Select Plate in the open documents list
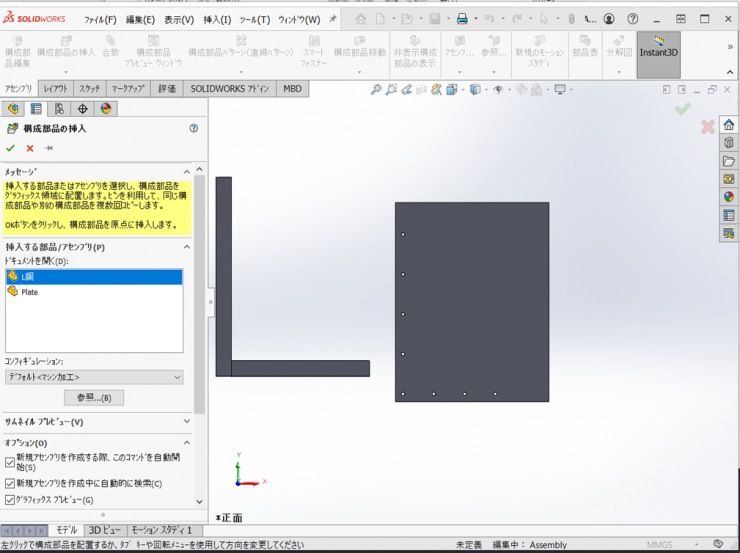 [30, 292]
